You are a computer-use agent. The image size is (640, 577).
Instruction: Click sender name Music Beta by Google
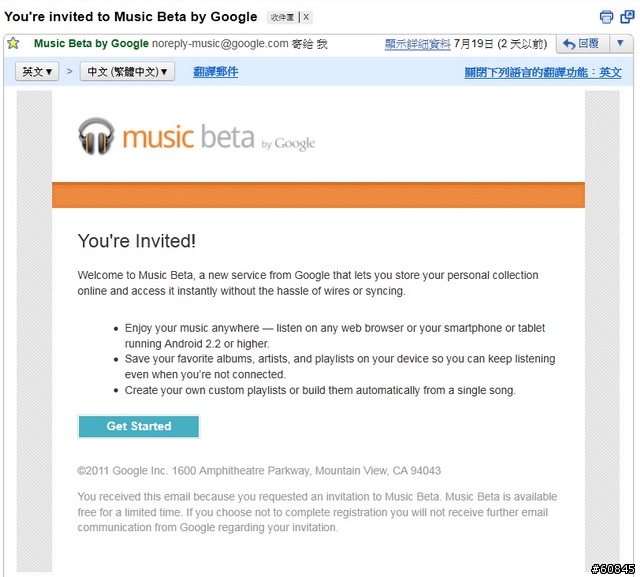[x=91, y=43]
